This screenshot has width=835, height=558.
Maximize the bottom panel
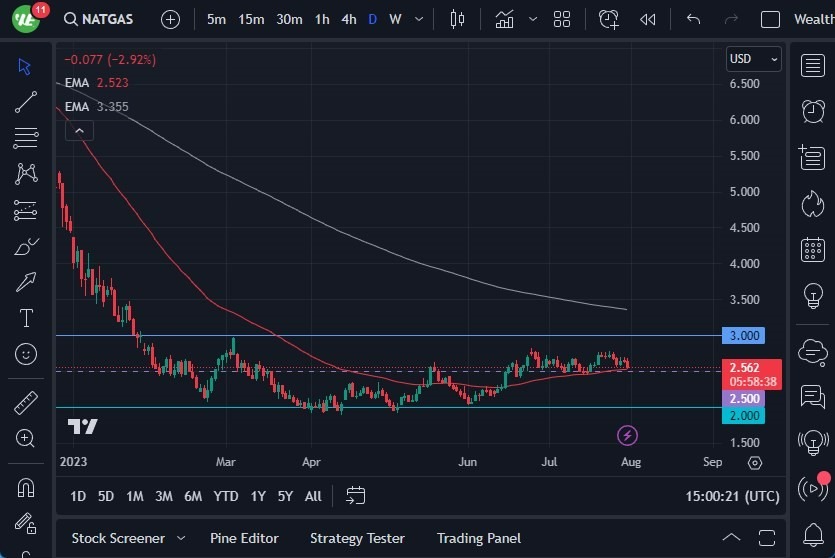(x=767, y=537)
